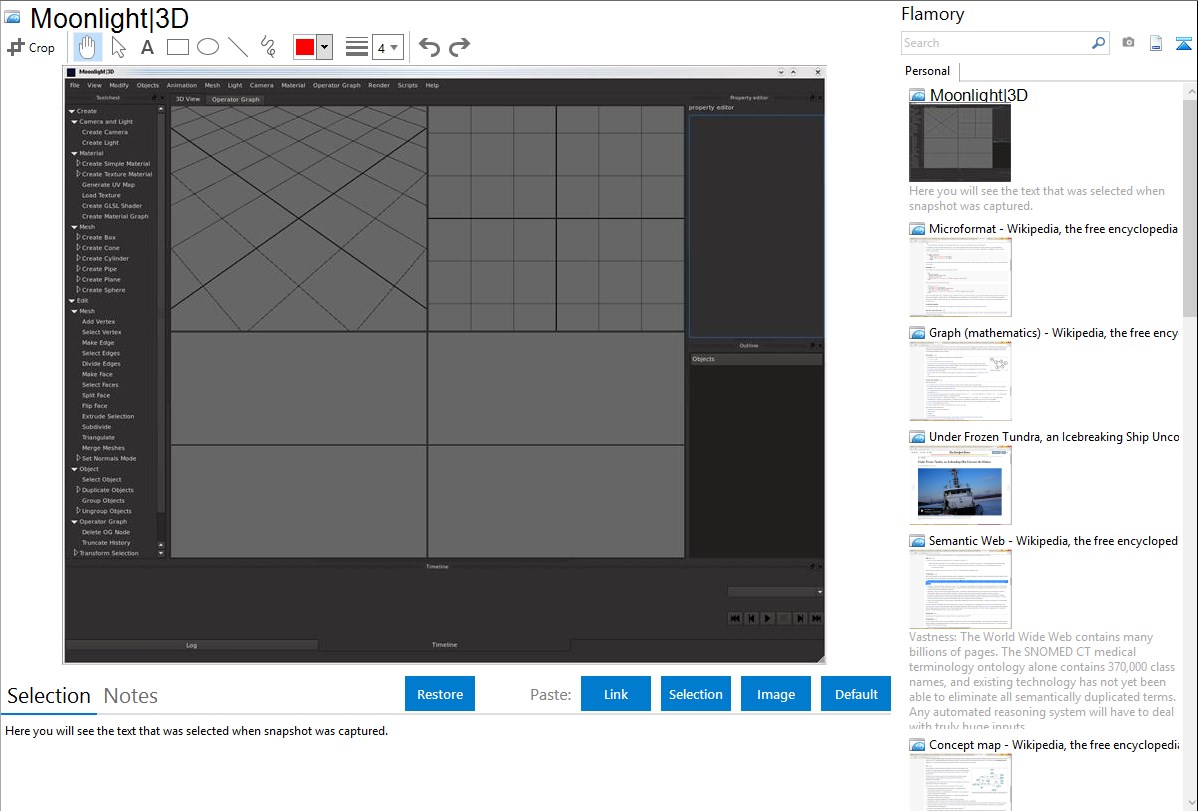Choose the freehand scribble tool
Screen dimensions: 1198x811
[268, 47]
